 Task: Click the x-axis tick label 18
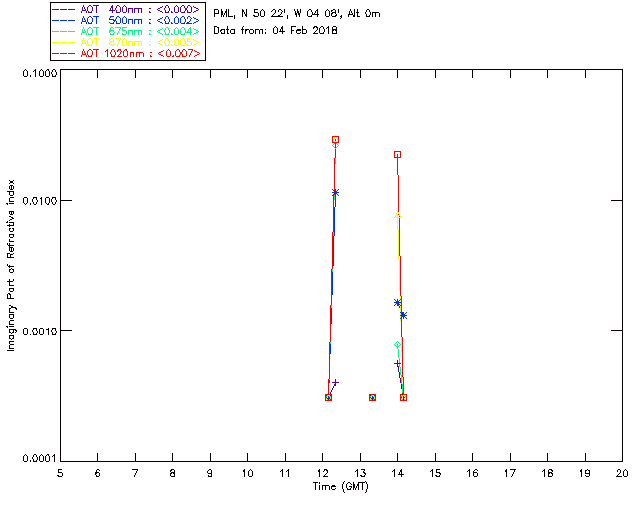(x=547, y=473)
